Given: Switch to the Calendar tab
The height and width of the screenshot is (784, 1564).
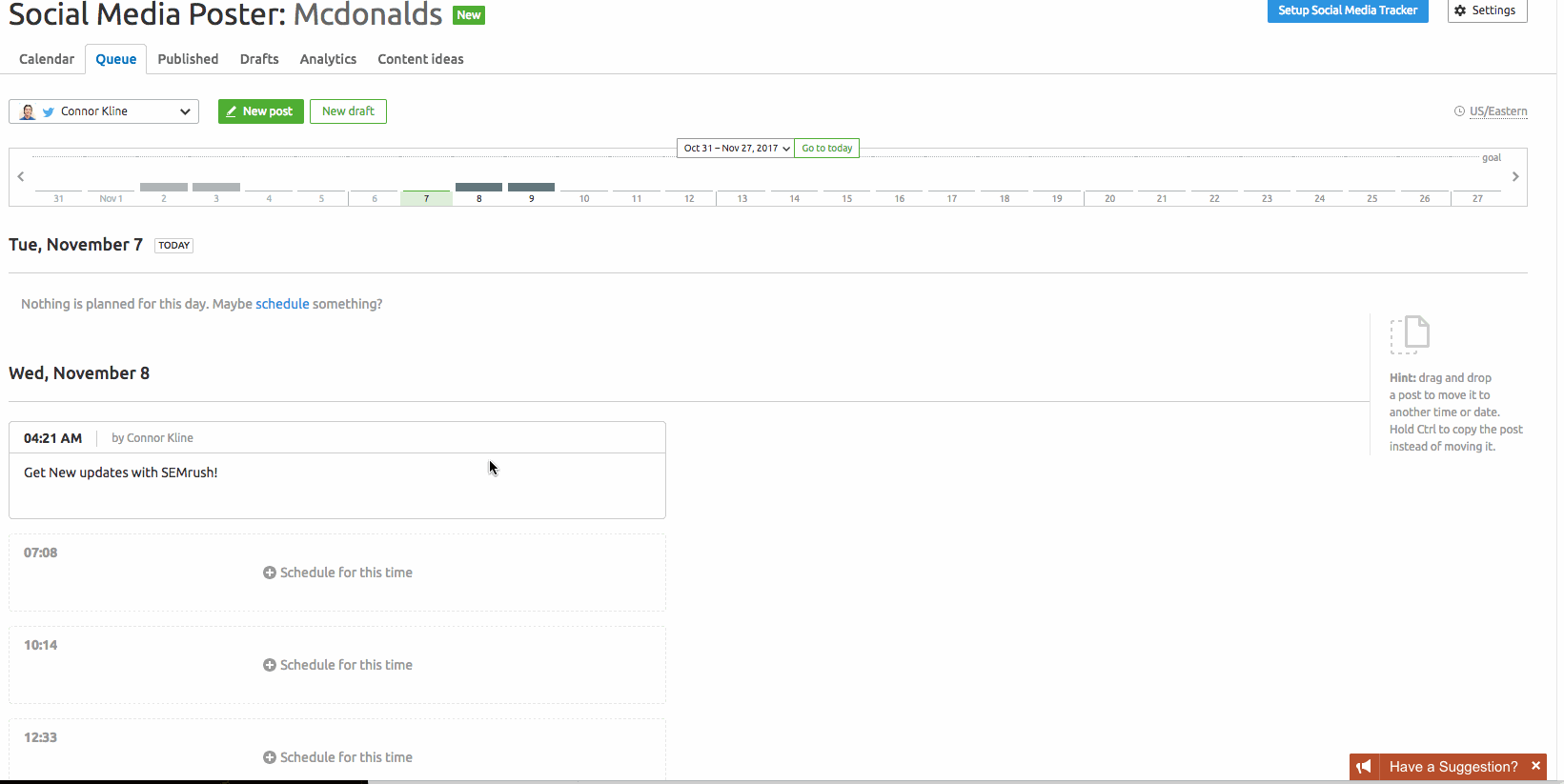Looking at the screenshot, I should [47, 59].
